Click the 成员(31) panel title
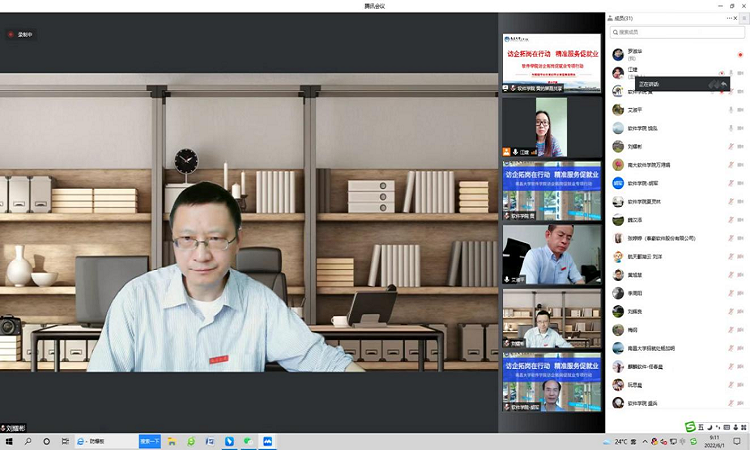The image size is (750, 450). pos(623,18)
